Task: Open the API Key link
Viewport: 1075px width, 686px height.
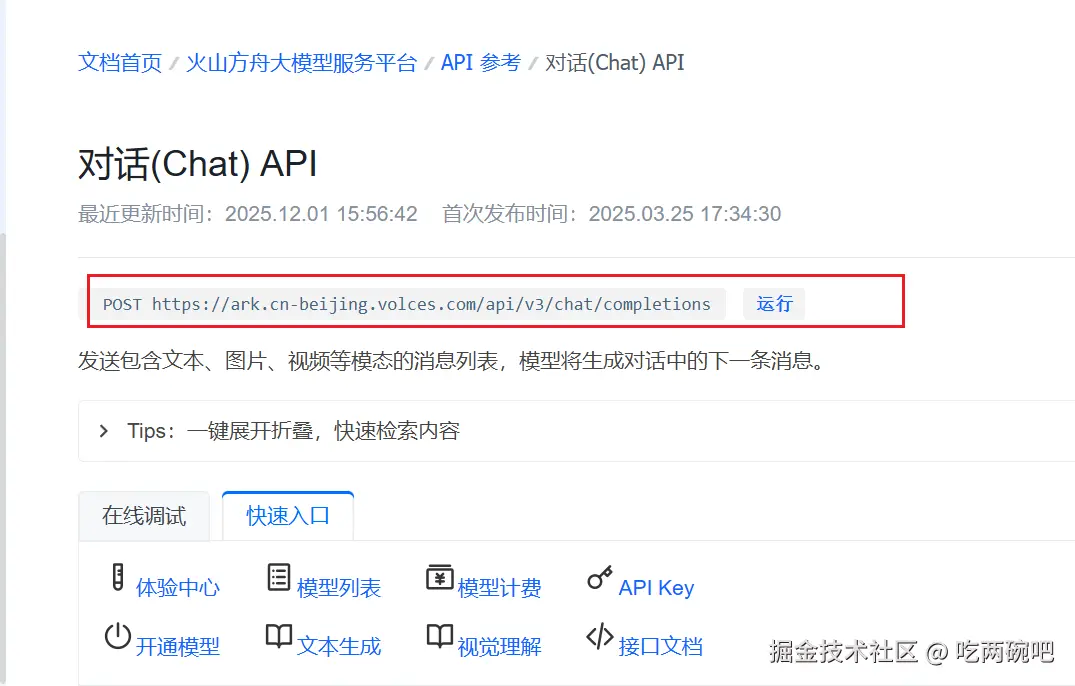Action: pos(656,587)
